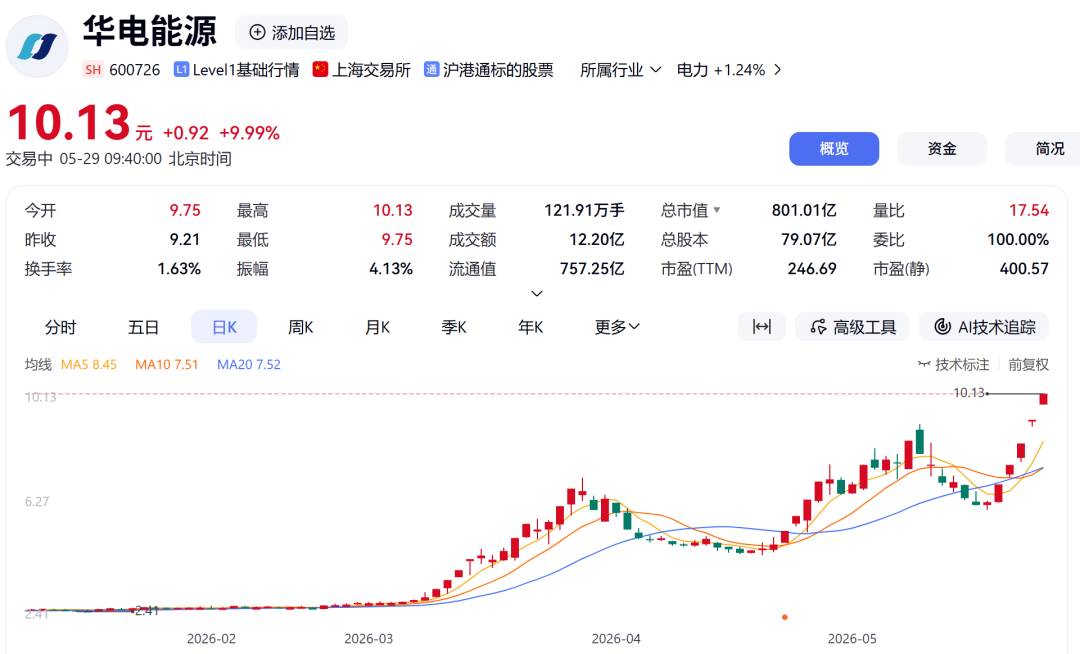Click the 均线 indicator label

click(x=39, y=365)
